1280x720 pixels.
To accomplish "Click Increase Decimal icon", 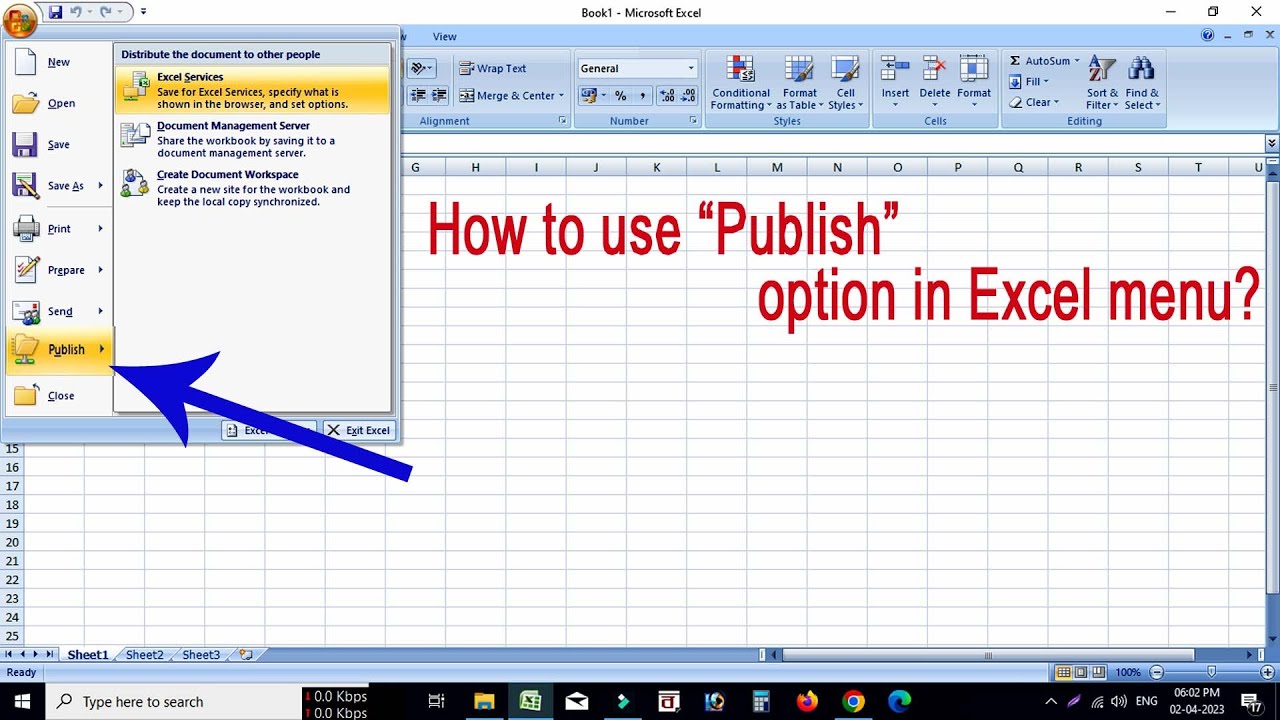I will point(667,95).
